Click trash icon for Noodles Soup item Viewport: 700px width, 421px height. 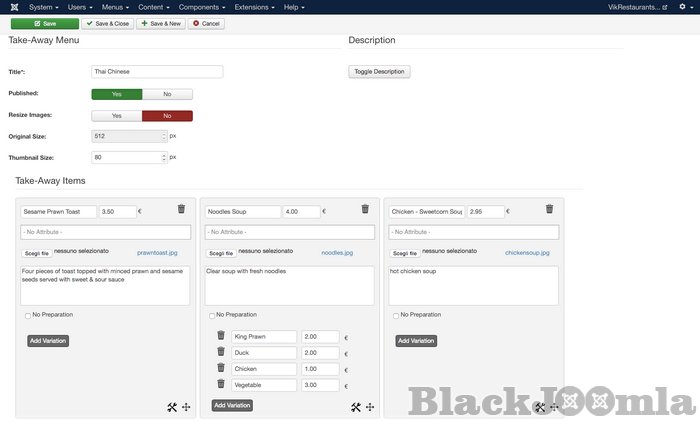(x=365, y=209)
